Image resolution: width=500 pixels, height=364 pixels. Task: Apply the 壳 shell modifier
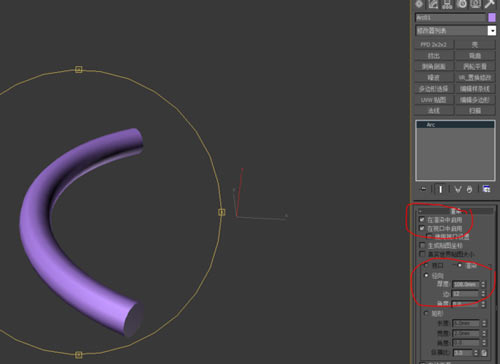pyautogui.click(x=475, y=45)
